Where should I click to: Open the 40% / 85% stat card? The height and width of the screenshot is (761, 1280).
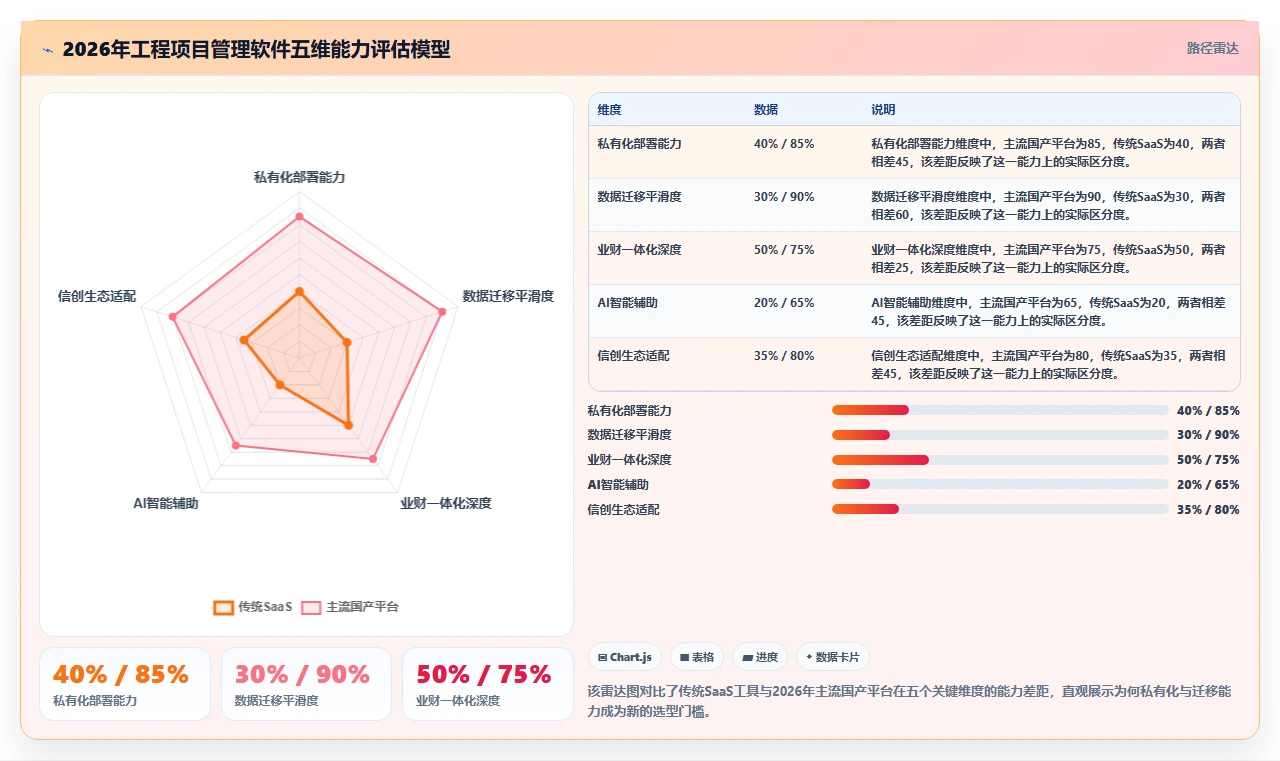[x=125, y=684]
